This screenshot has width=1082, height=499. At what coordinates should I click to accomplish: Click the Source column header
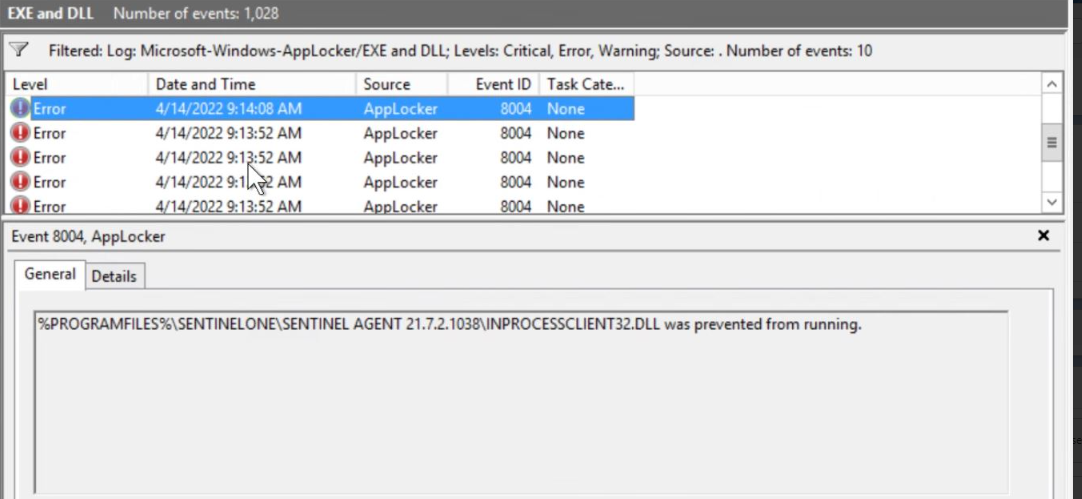400,84
